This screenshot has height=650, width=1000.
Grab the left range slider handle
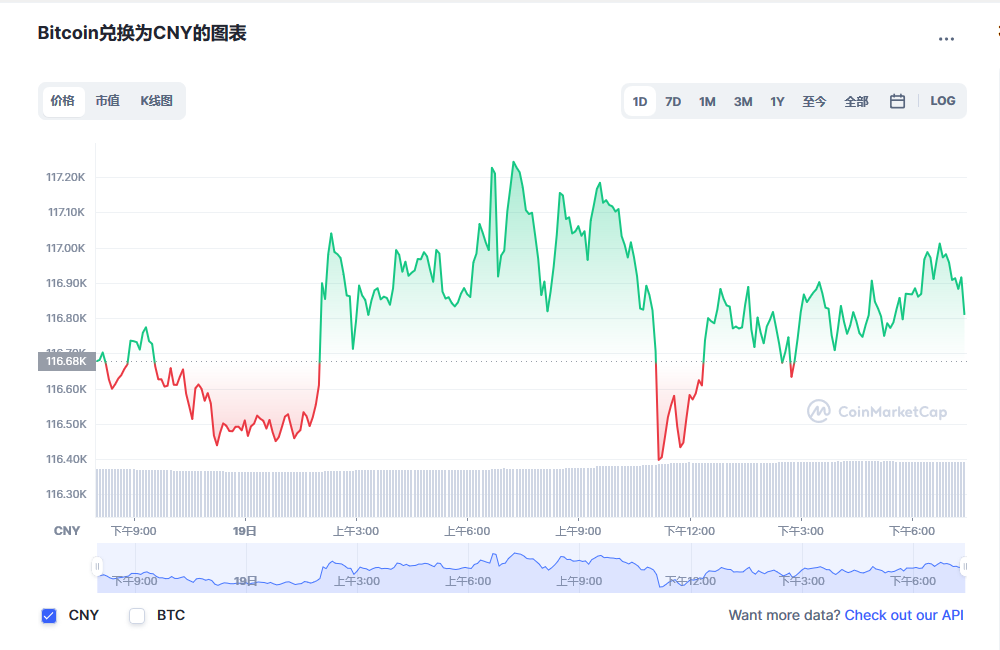click(97, 566)
